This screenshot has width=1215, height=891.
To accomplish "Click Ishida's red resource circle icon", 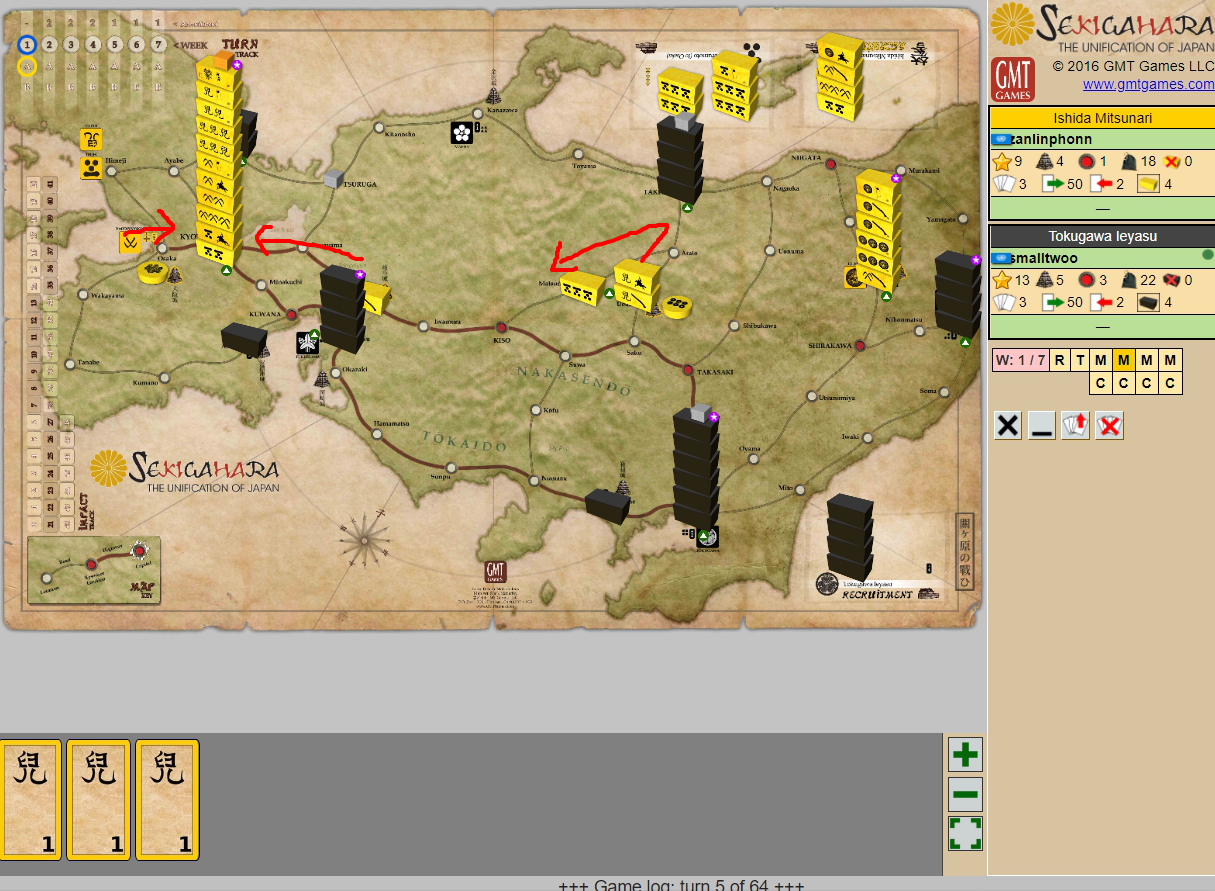I will (1086, 161).
